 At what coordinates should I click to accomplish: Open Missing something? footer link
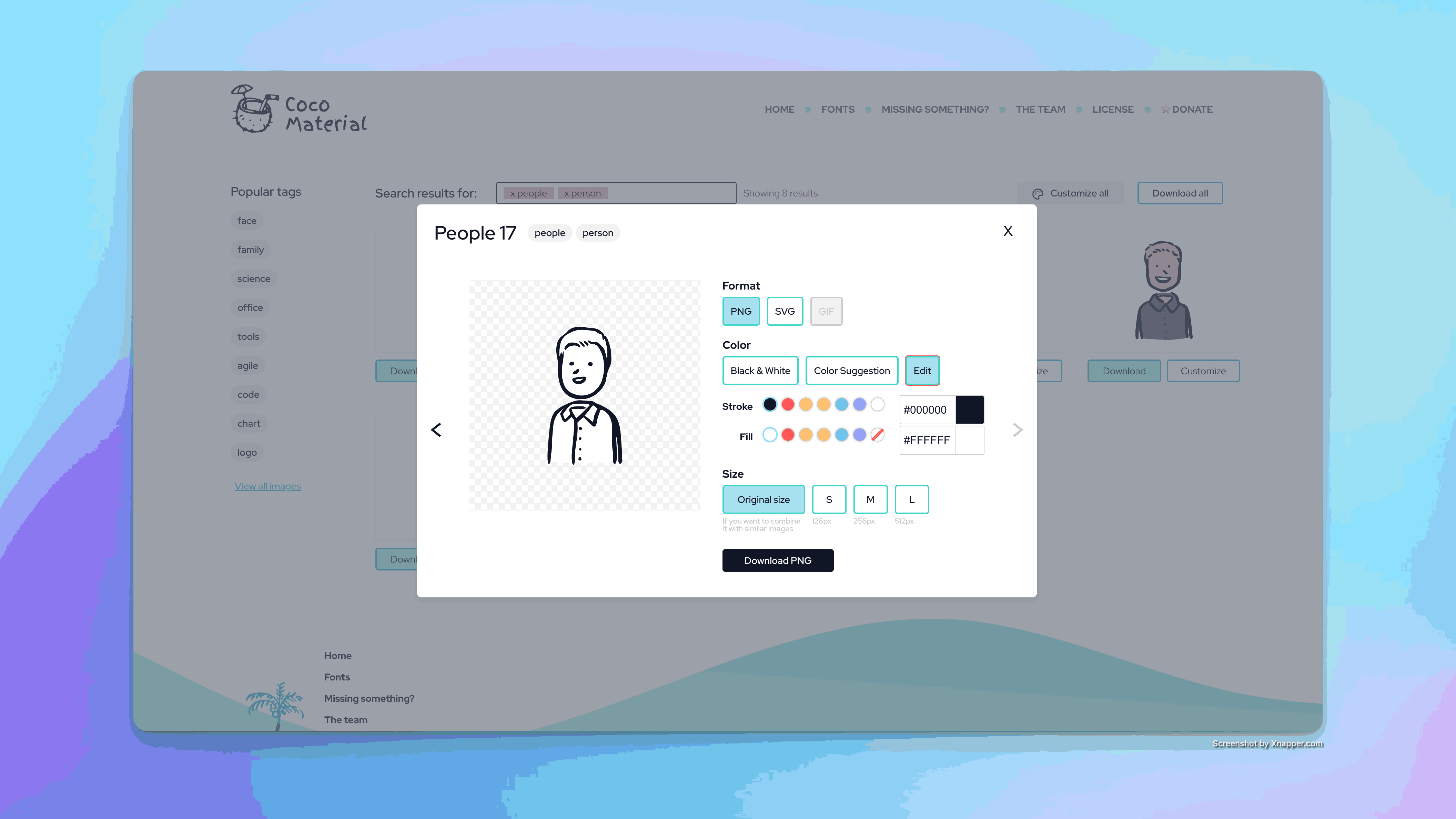point(369,699)
